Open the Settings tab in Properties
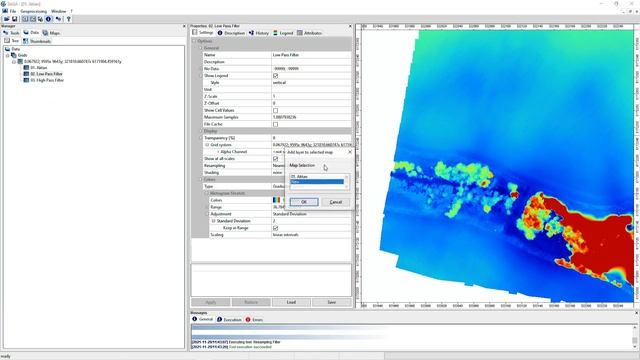This screenshot has height=360, width=640. [203, 32]
